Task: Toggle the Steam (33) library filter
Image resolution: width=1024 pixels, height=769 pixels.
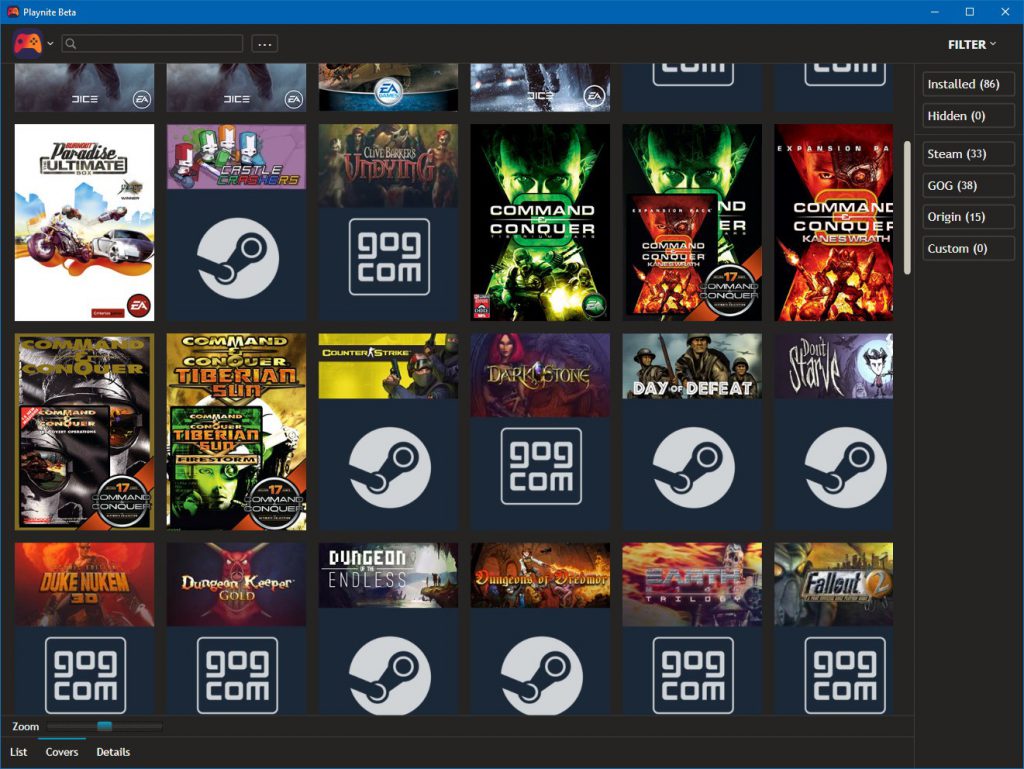Action: point(968,154)
